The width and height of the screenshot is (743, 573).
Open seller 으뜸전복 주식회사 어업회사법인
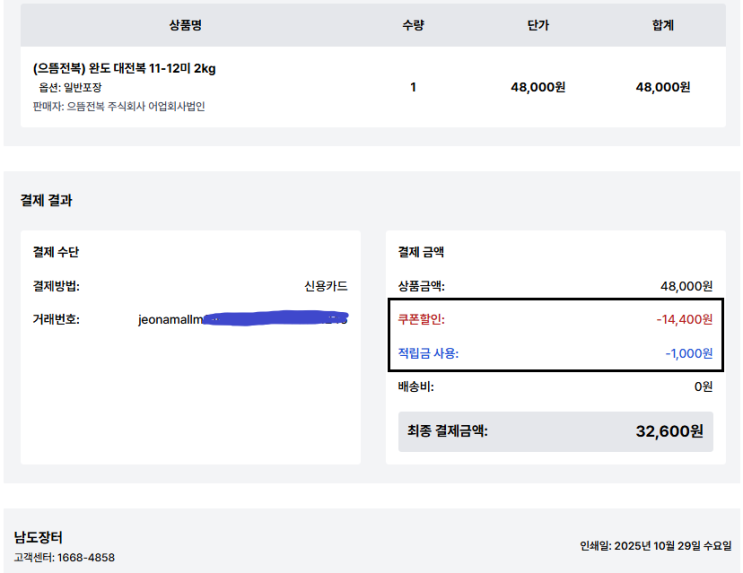118,106
